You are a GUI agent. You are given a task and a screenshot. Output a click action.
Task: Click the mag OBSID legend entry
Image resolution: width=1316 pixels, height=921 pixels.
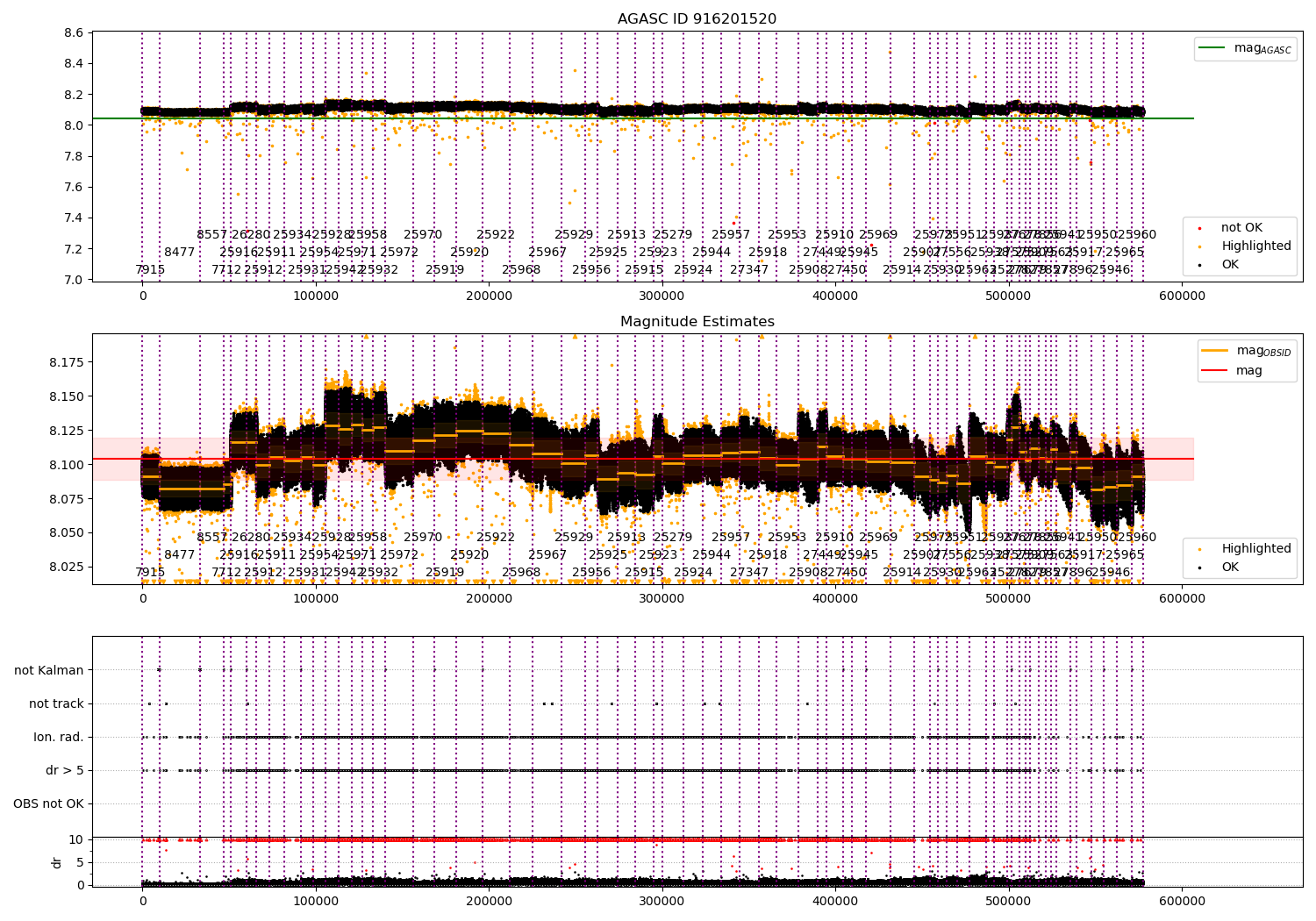tap(1246, 351)
